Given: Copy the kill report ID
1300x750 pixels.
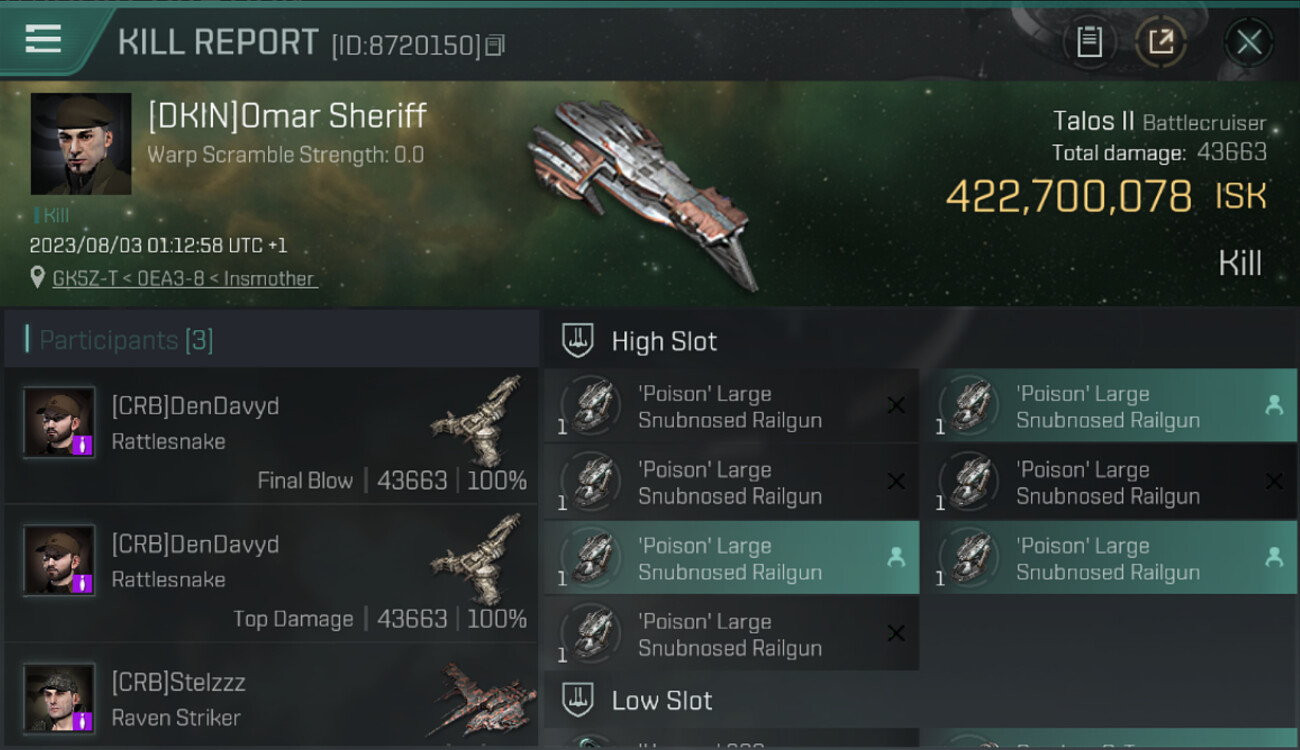Looking at the screenshot, I should click(x=495, y=45).
